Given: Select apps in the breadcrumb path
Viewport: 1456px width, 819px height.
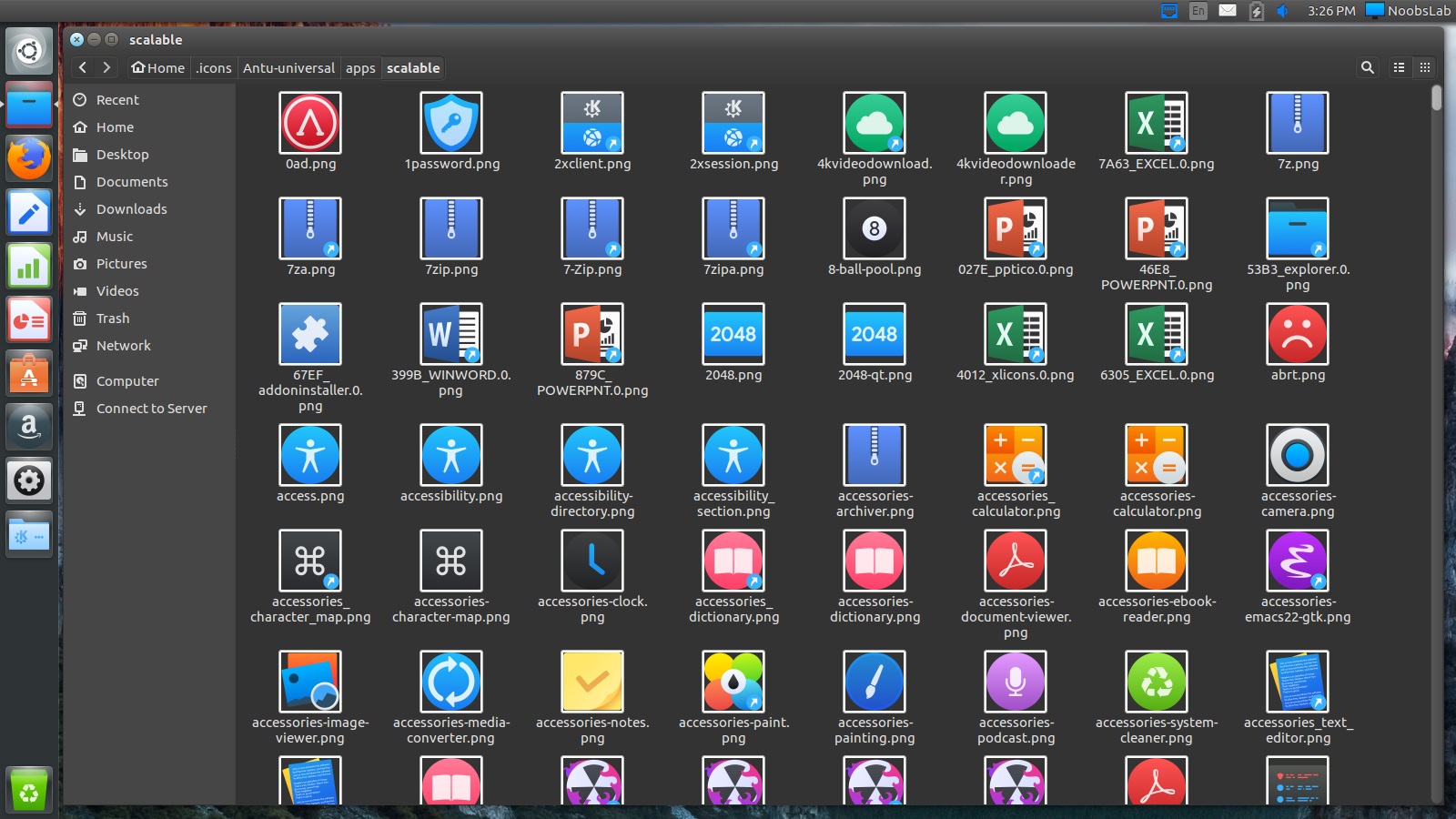Looking at the screenshot, I should pyautogui.click(x=359, y=67).
